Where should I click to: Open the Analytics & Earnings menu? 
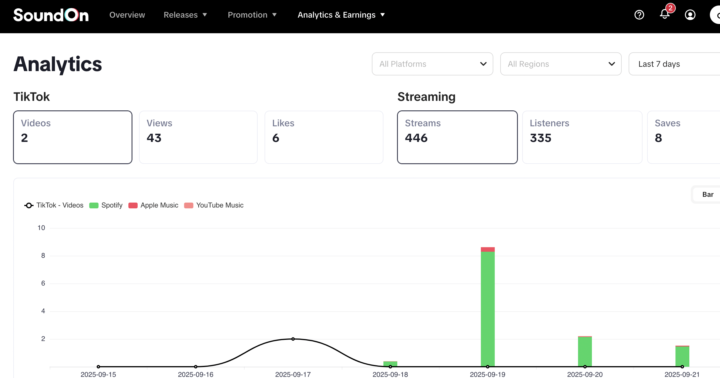(341, 15)
